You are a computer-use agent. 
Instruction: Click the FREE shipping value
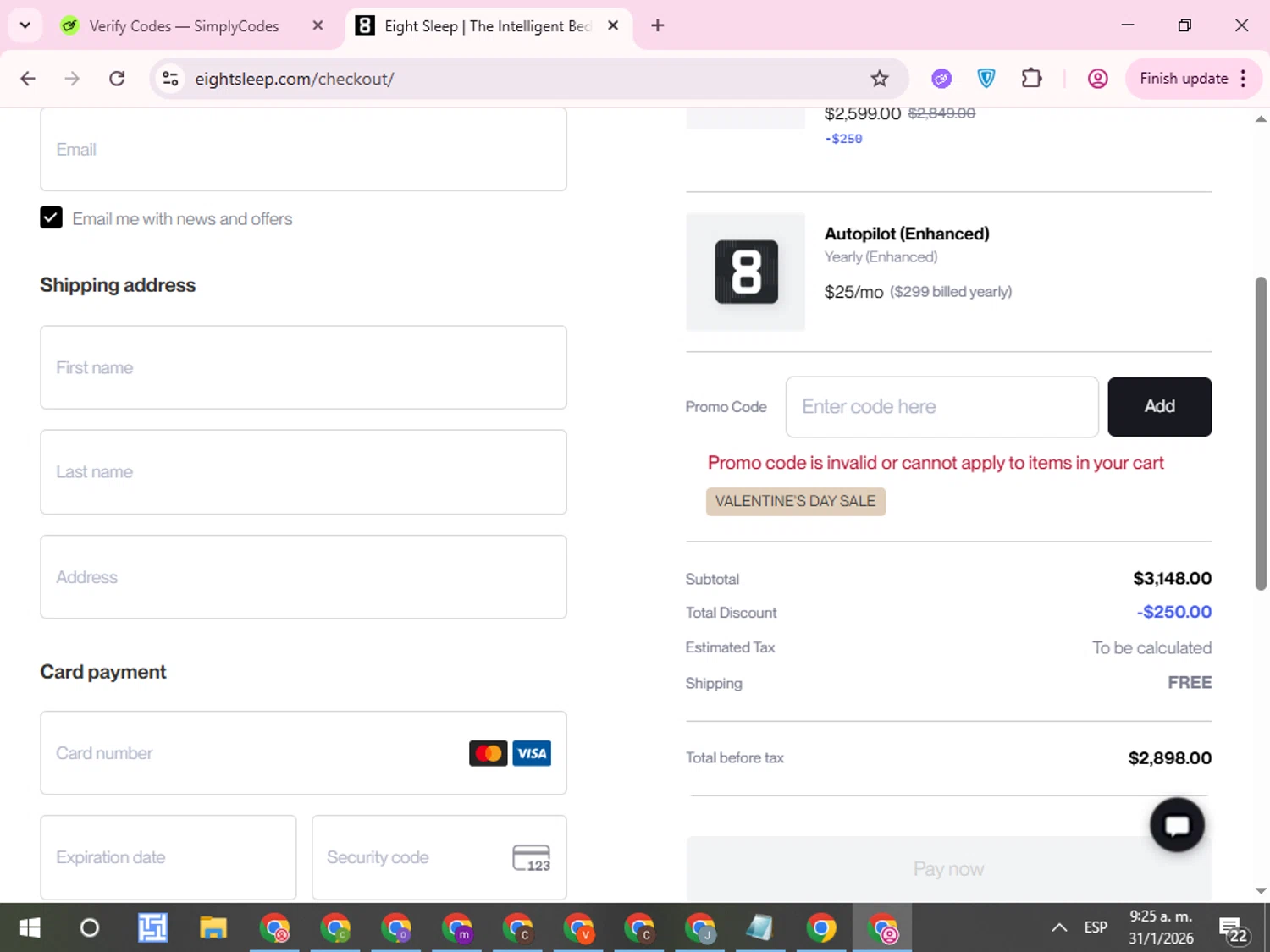[1190, 683]
